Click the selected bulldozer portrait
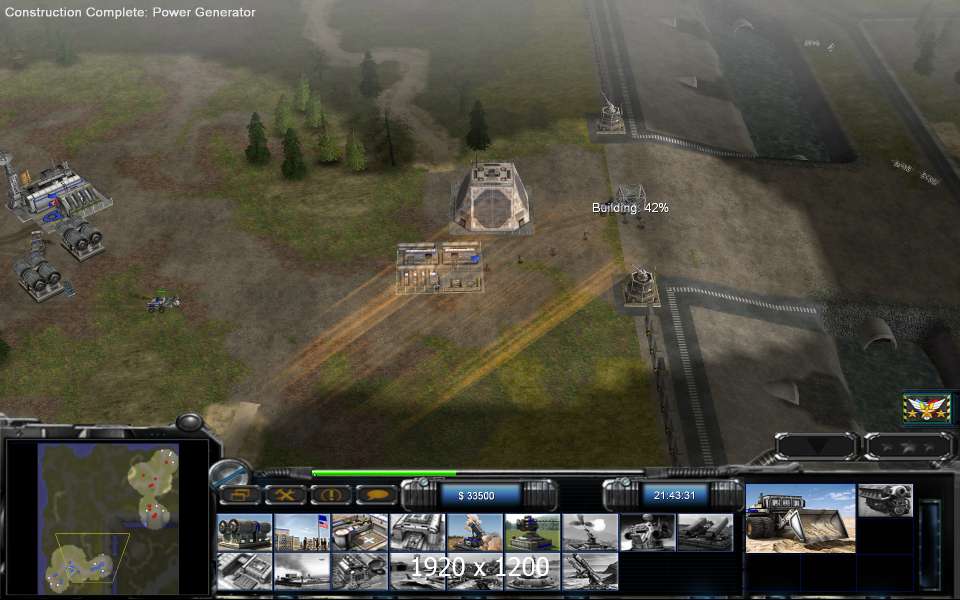This screenshot has height=600, width=960. pos(800,519)
